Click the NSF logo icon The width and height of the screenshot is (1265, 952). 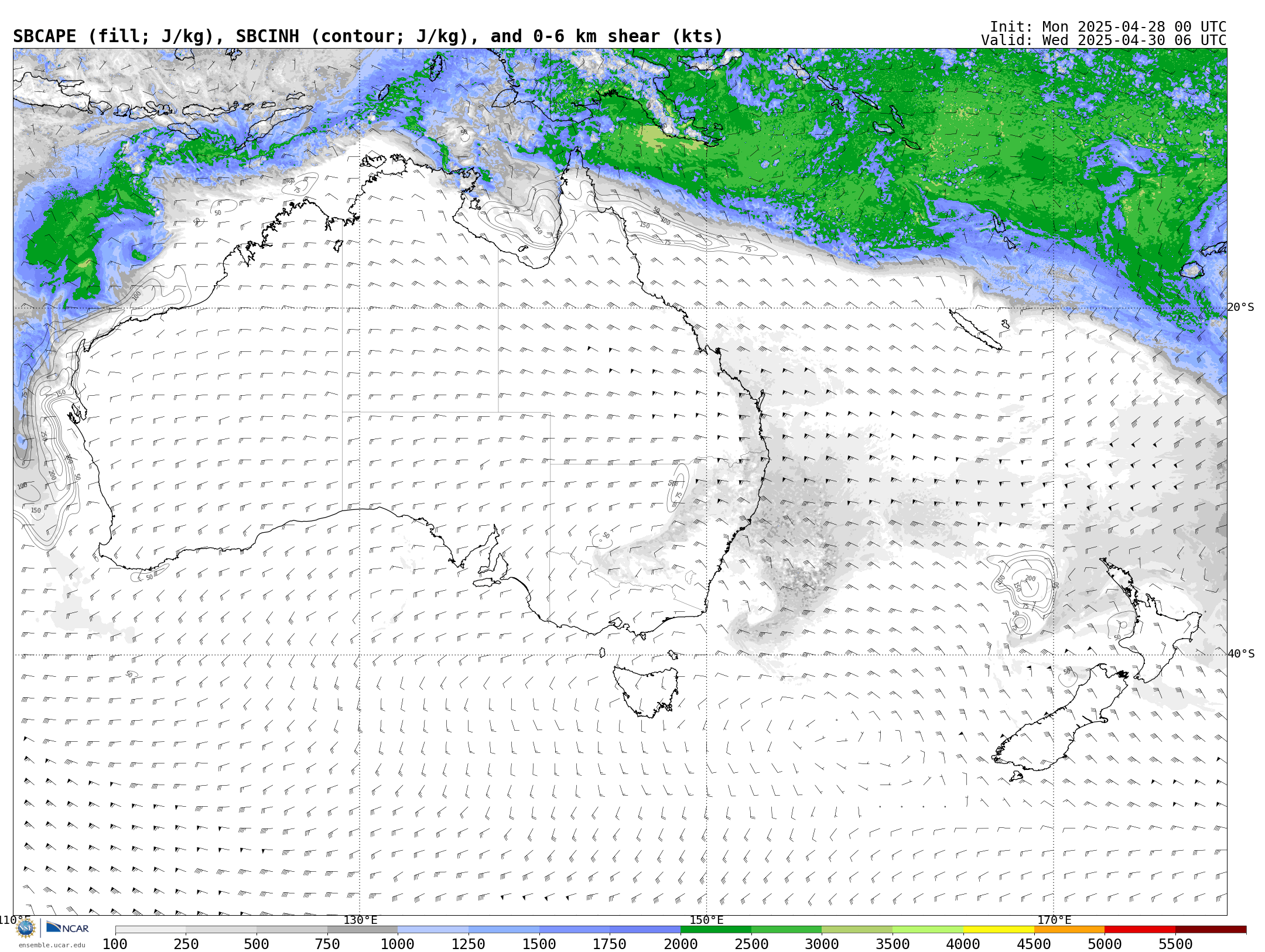26,928
